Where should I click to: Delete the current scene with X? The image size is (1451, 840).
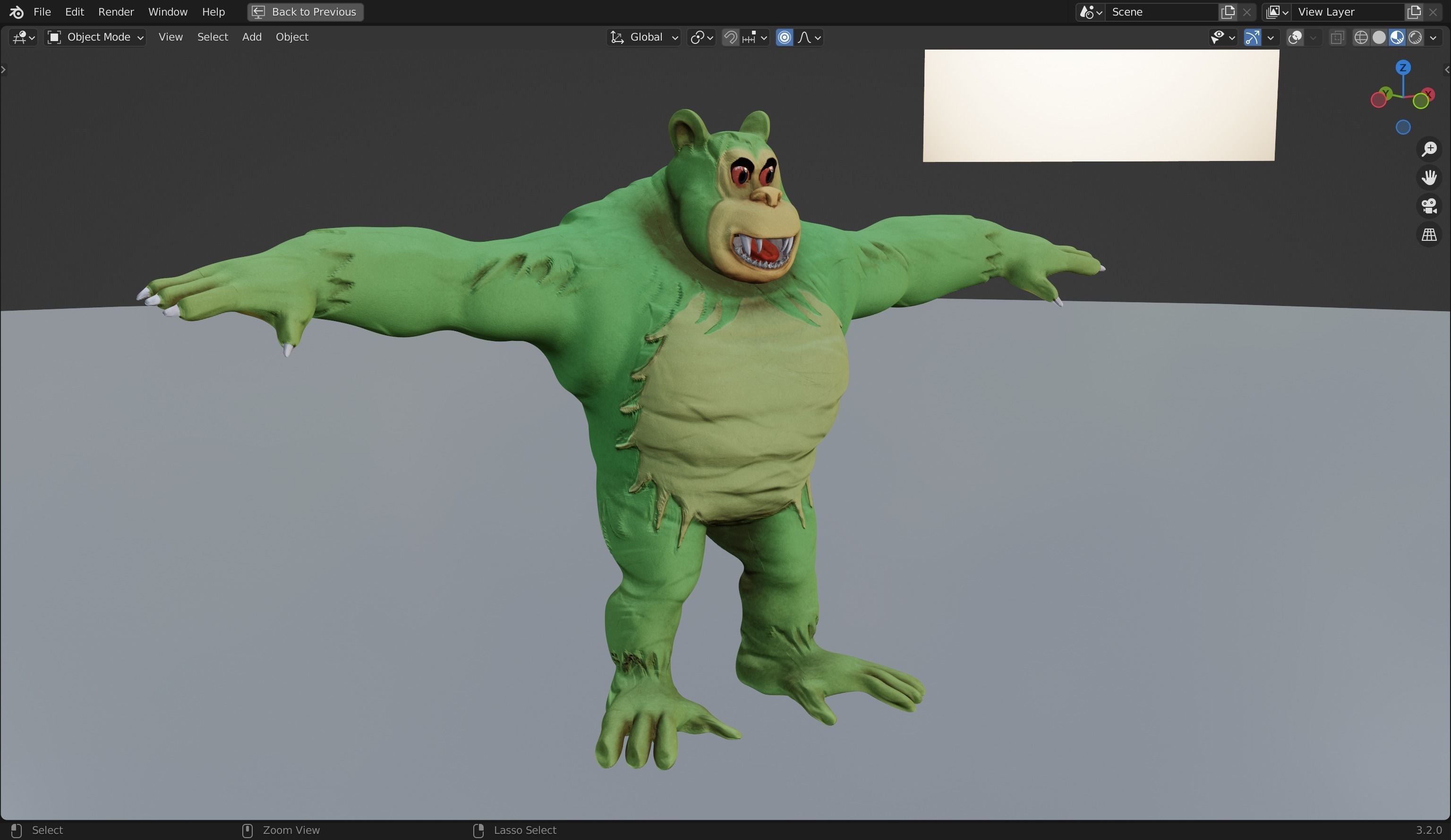tap(1246, 11)
